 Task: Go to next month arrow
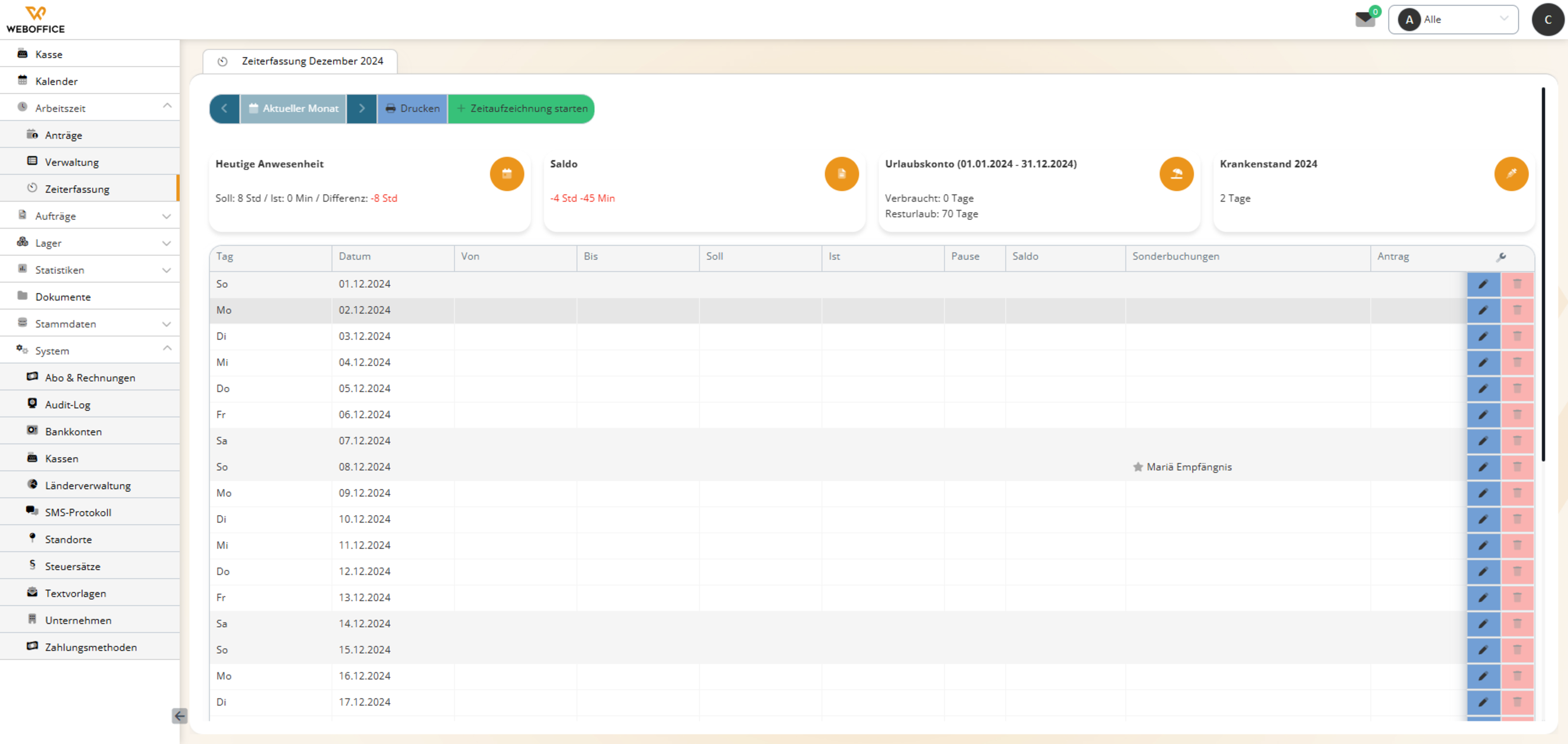point(362,108)
